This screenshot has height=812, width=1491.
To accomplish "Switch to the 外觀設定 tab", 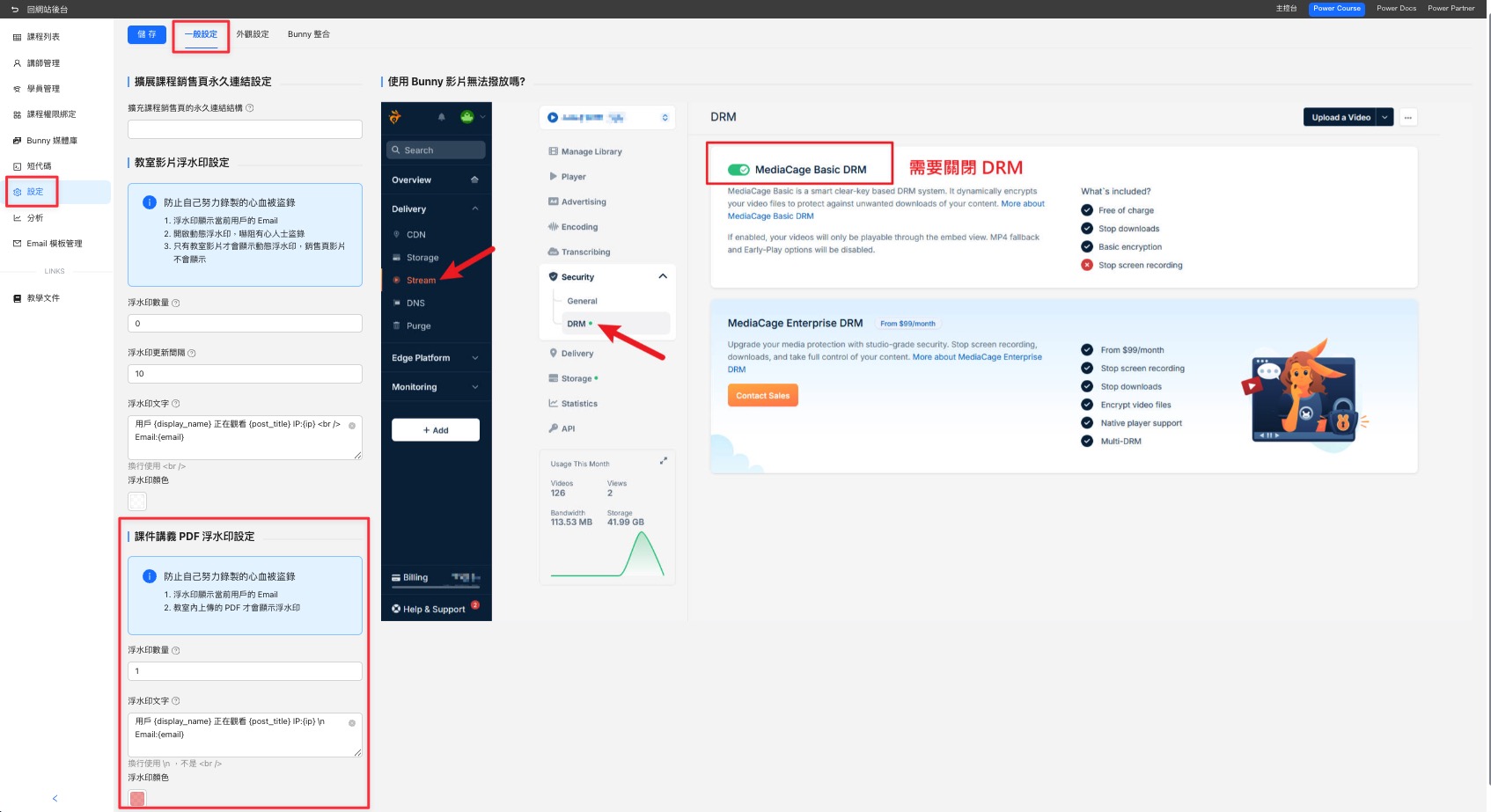I will click(x=253, y=34).
